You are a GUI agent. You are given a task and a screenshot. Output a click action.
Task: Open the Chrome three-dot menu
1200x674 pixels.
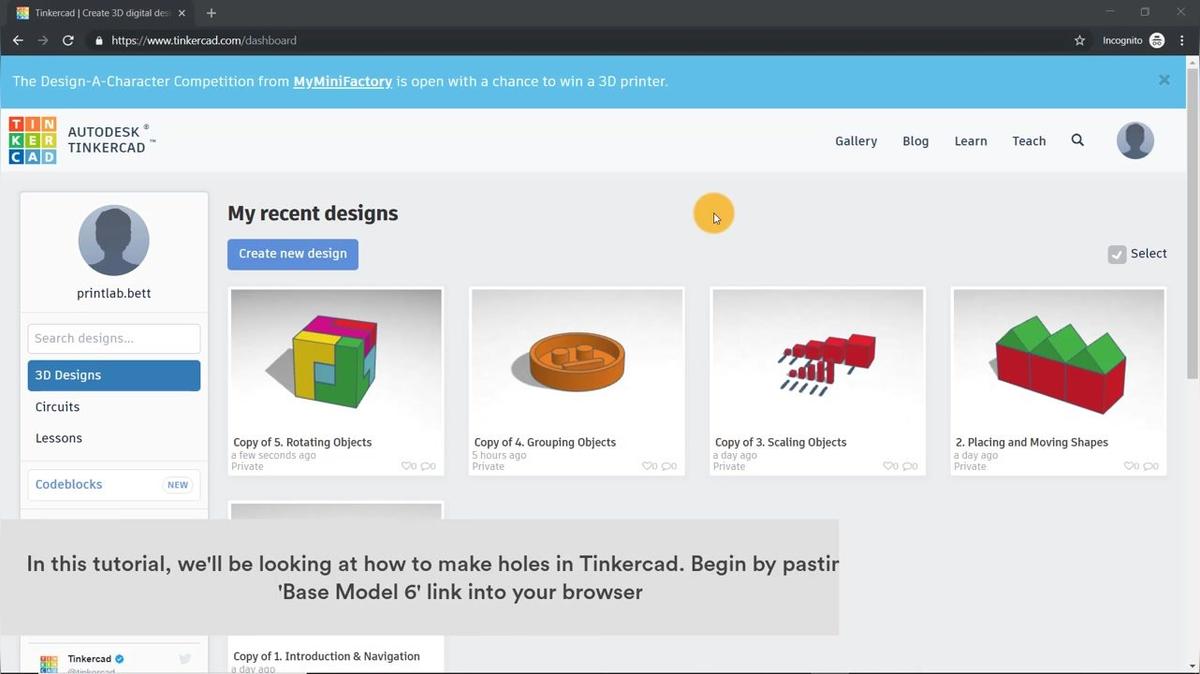pyautogui.click(x=1182, y=41)
